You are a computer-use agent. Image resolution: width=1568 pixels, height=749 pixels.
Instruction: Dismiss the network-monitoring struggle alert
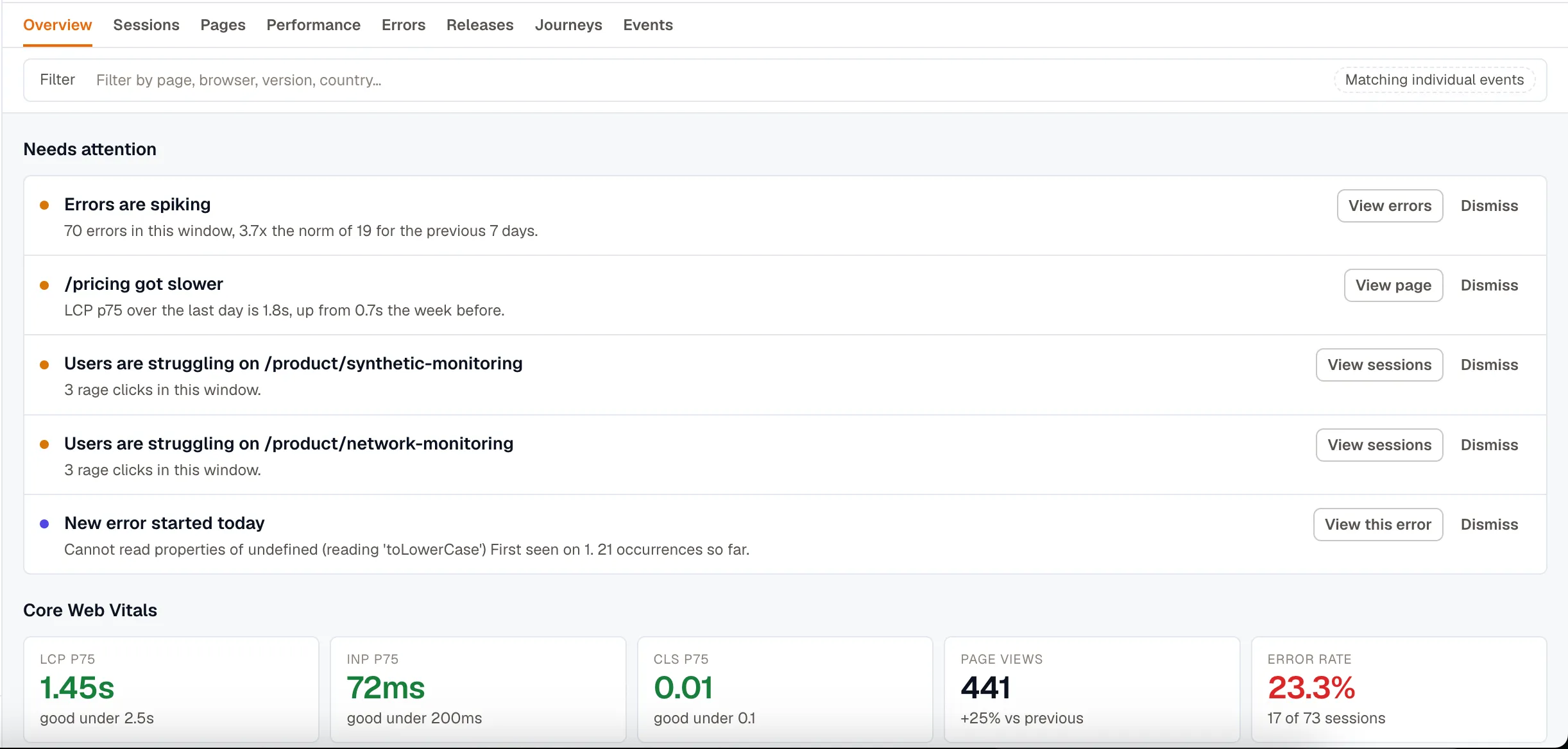pos(1489,445)
